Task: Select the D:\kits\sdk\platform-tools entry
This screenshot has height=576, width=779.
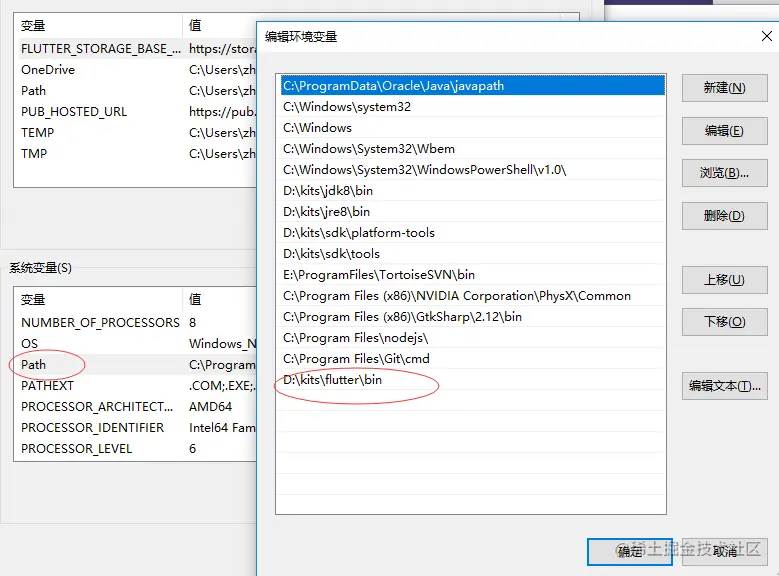Action: [x=472, y=233]
